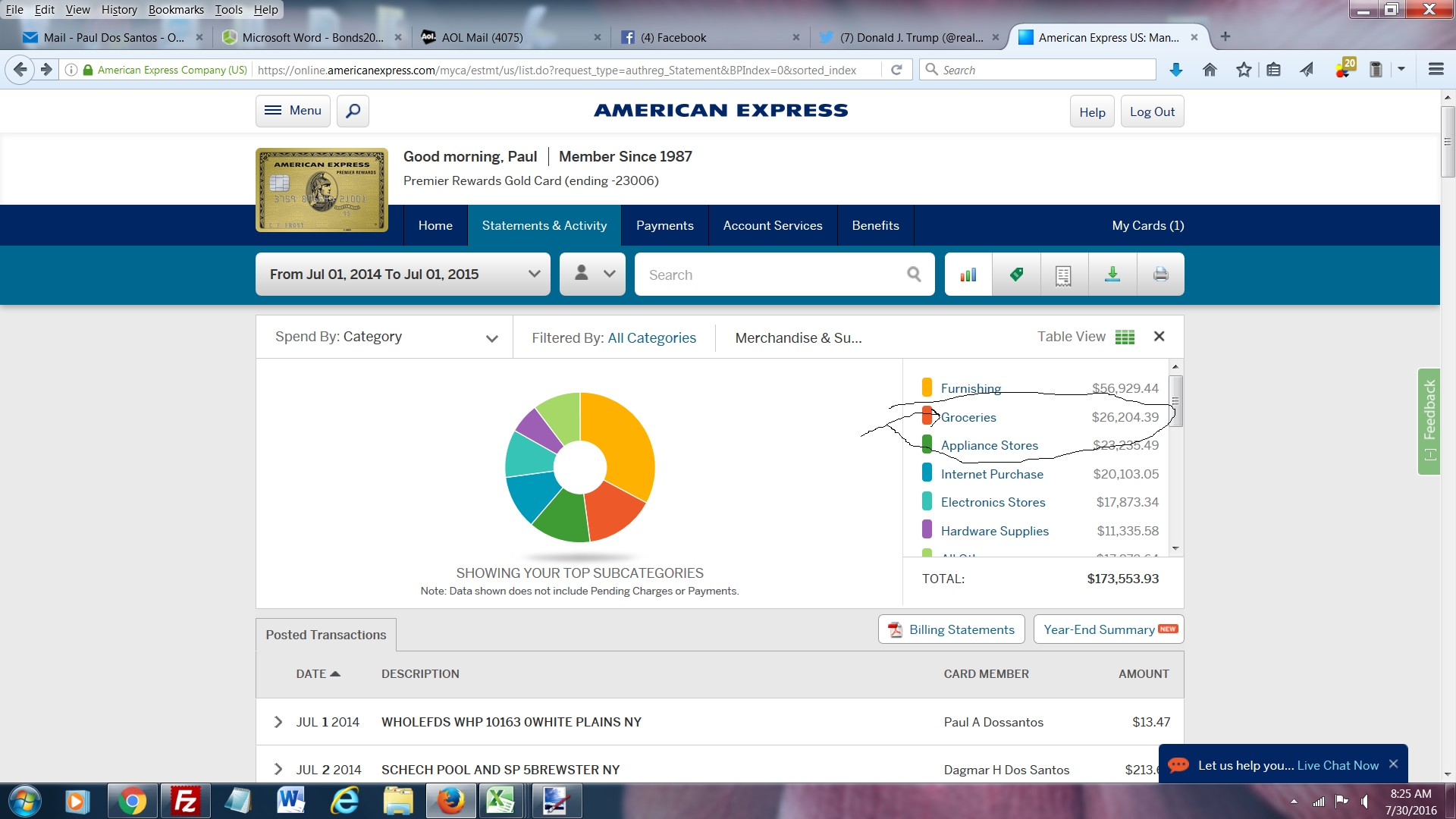
Task: Click the green download activity icon
Action: tap(1112, 275)
